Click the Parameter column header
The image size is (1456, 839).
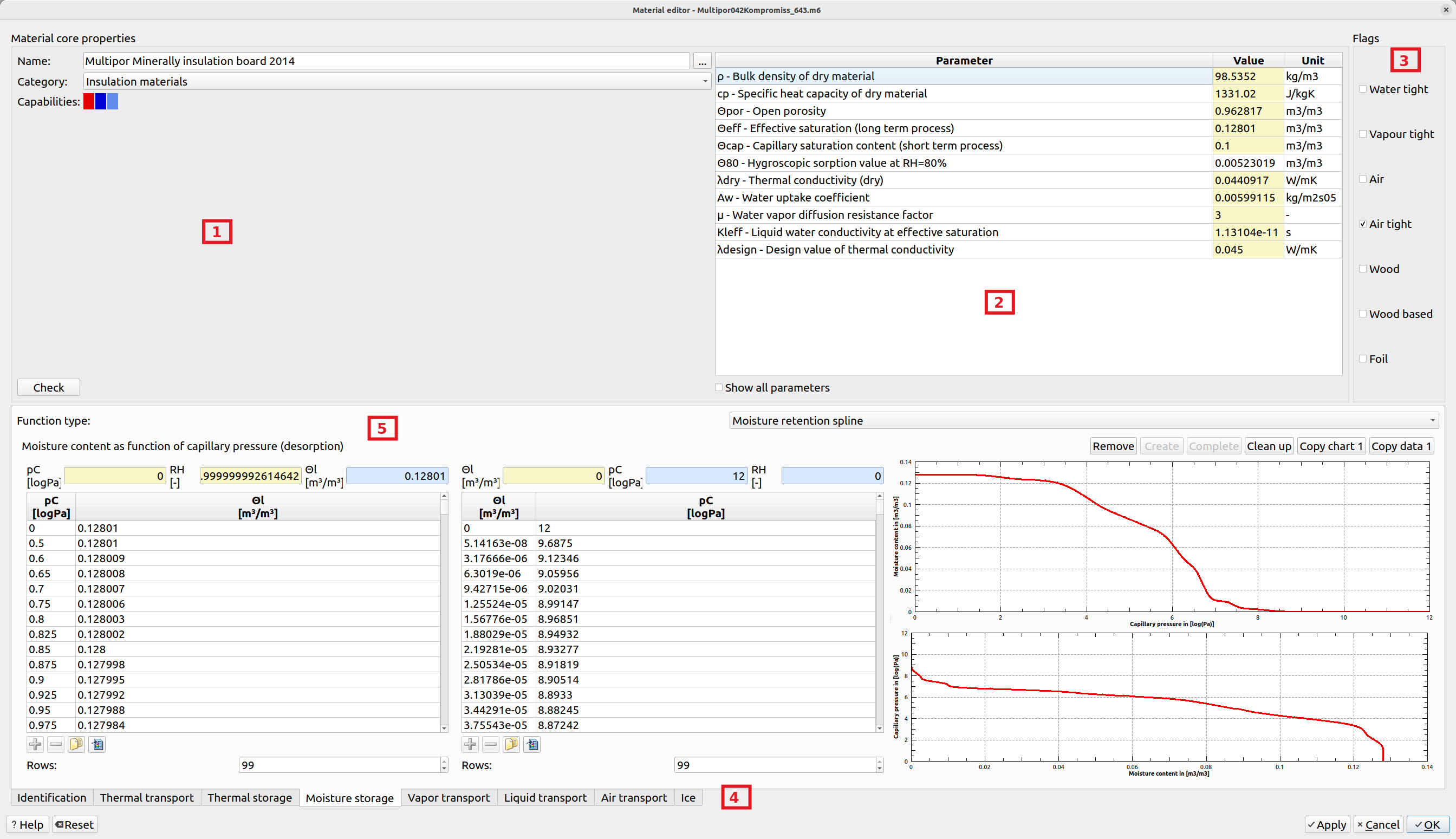pyautogui.click(x=964, y=61)
